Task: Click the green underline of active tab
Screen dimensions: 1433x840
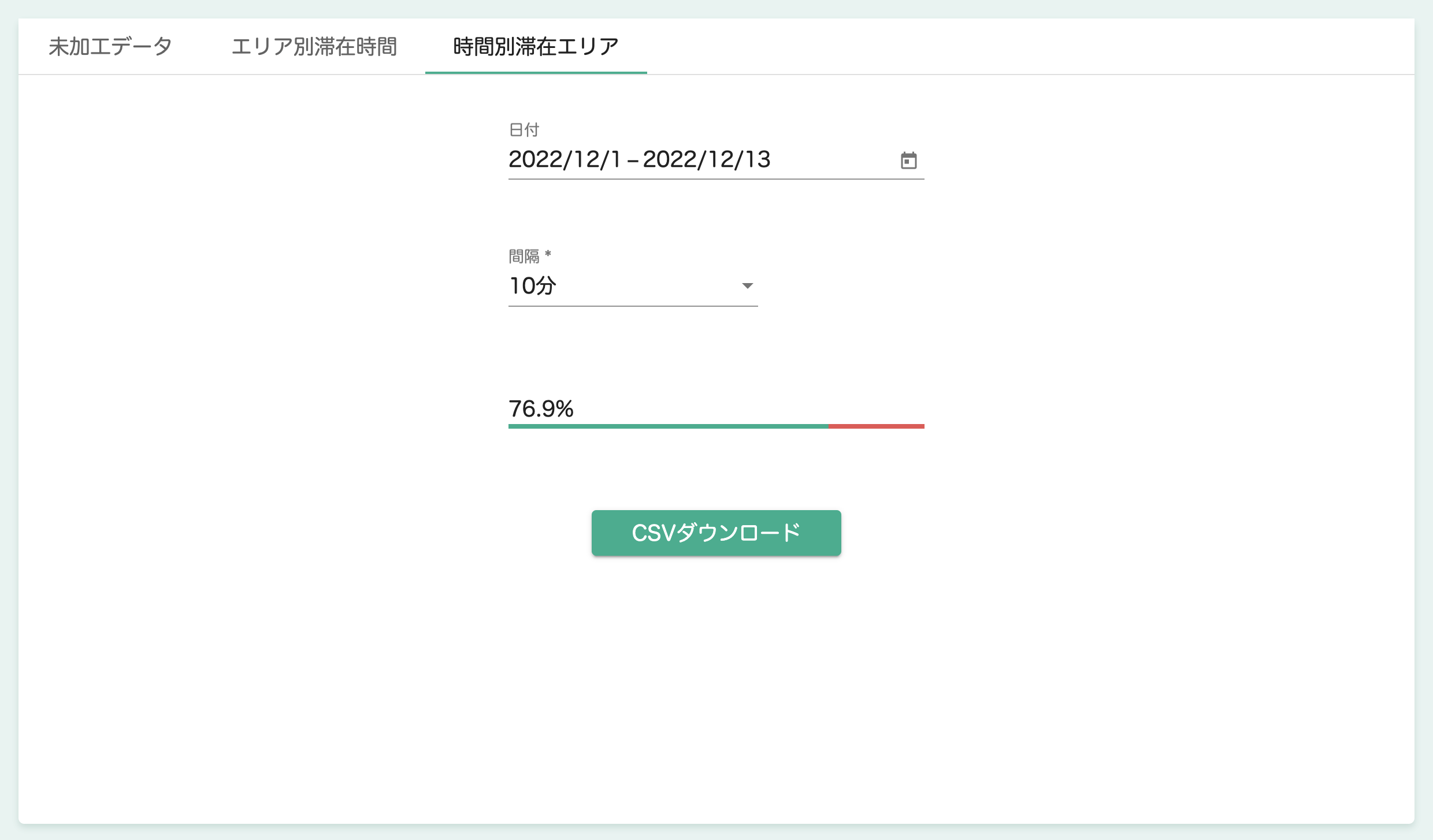Action: (536, 73)
